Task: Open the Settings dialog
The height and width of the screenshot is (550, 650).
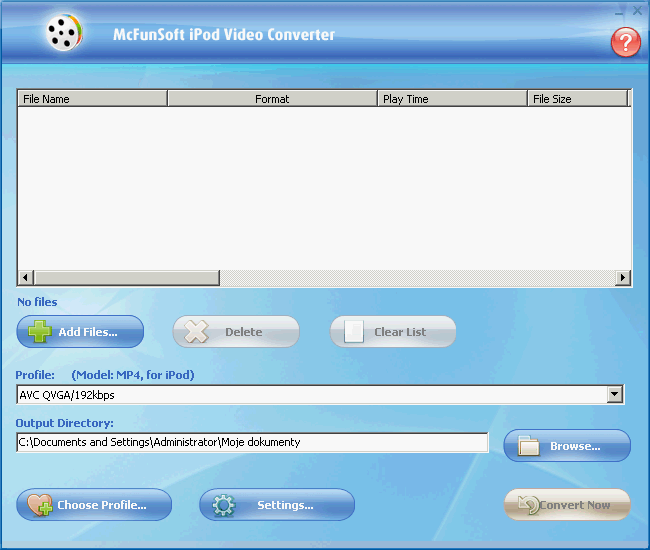Action: [277, 504]
